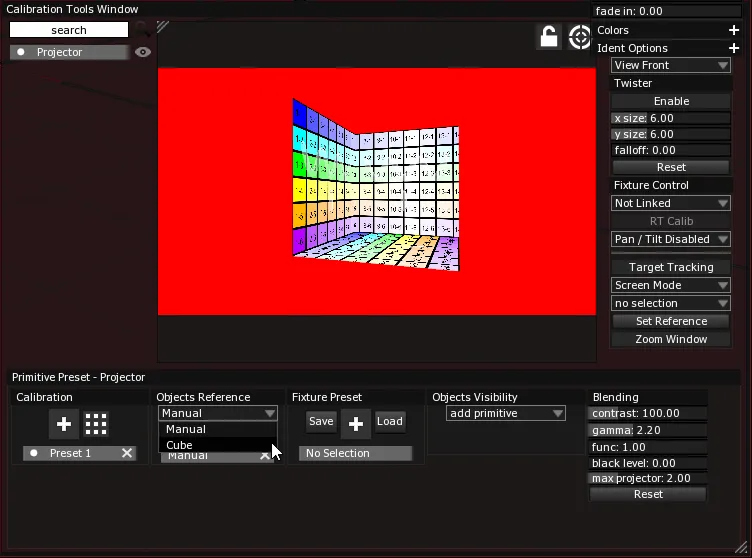Click the Twister Enable button
The image size is (752, 558).
[671, 101]
